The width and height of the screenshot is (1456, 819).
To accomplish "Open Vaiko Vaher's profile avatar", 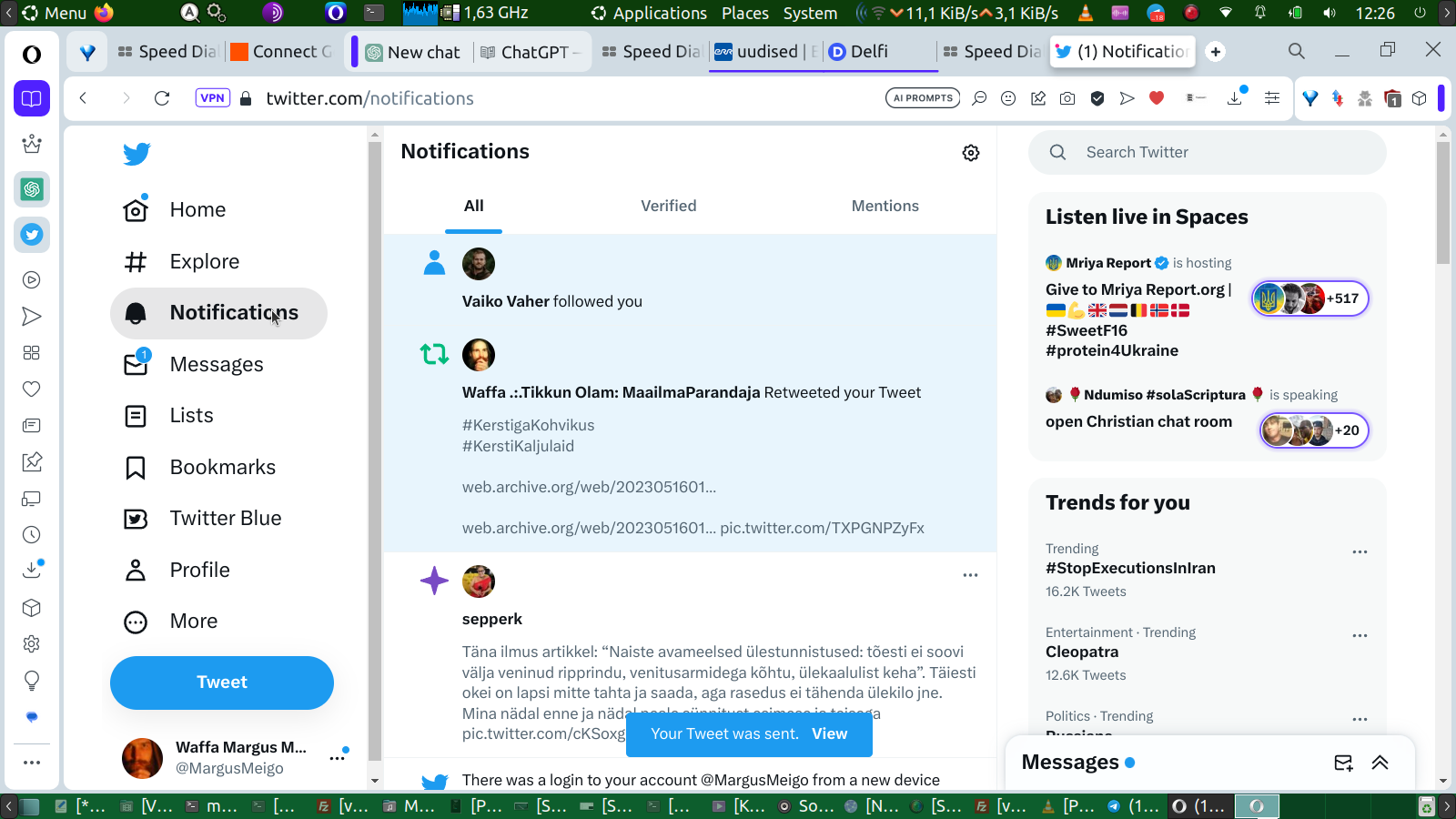I will tap(479, 264).
